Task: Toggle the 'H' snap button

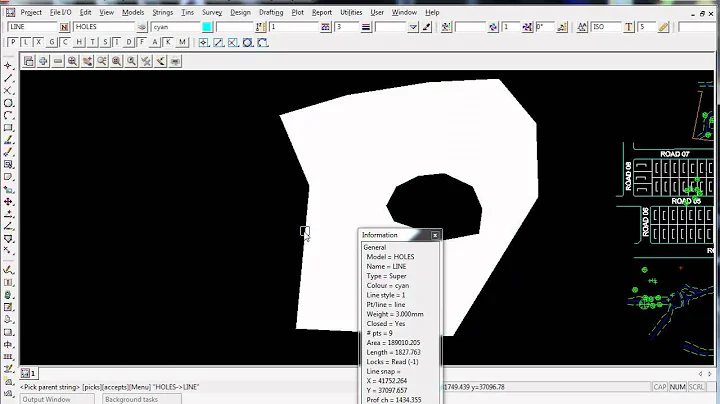Action: [79, 42]
